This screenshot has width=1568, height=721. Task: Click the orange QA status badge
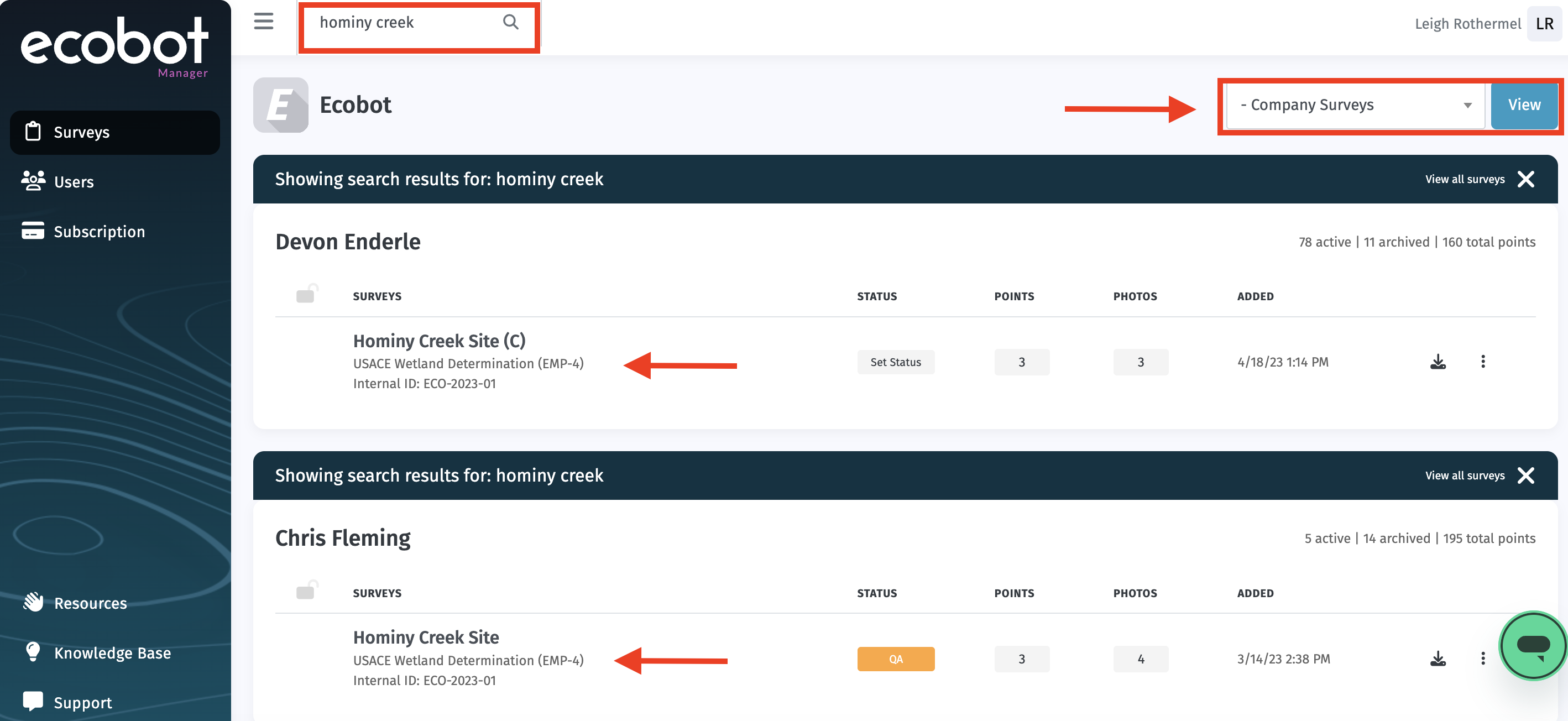coord(895,659)
